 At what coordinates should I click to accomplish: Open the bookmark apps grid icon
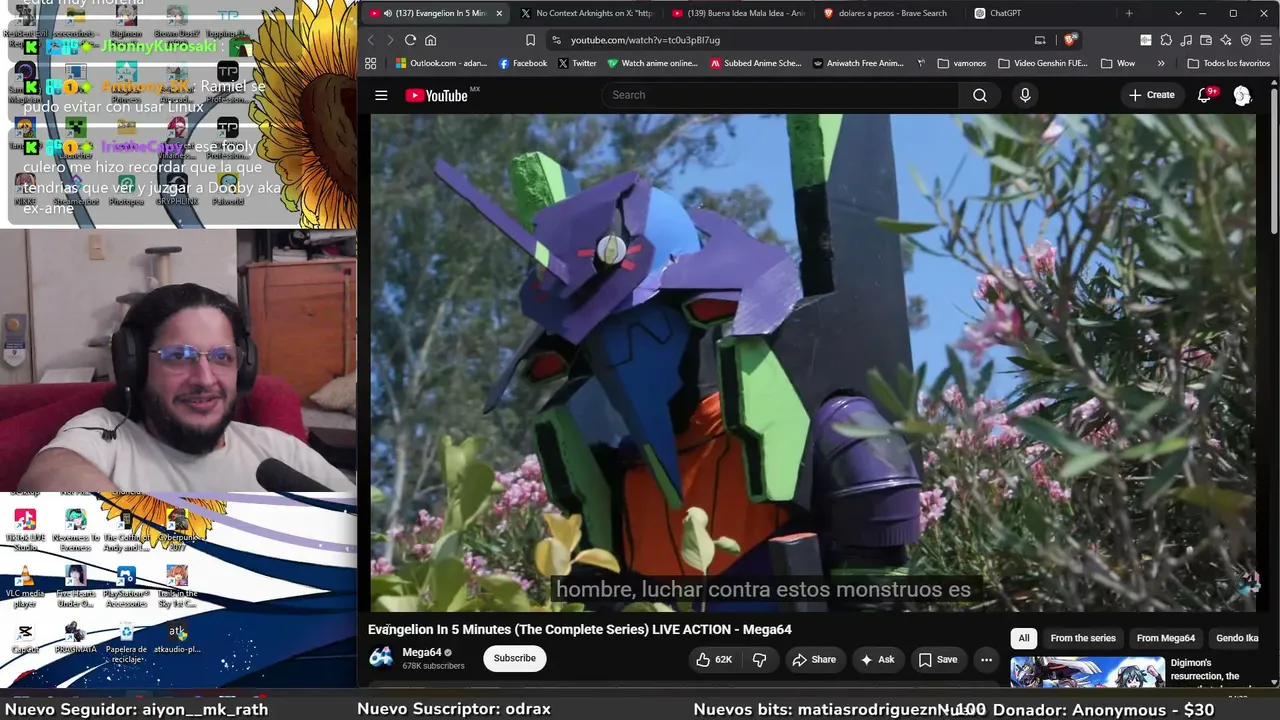pos(371,63)
